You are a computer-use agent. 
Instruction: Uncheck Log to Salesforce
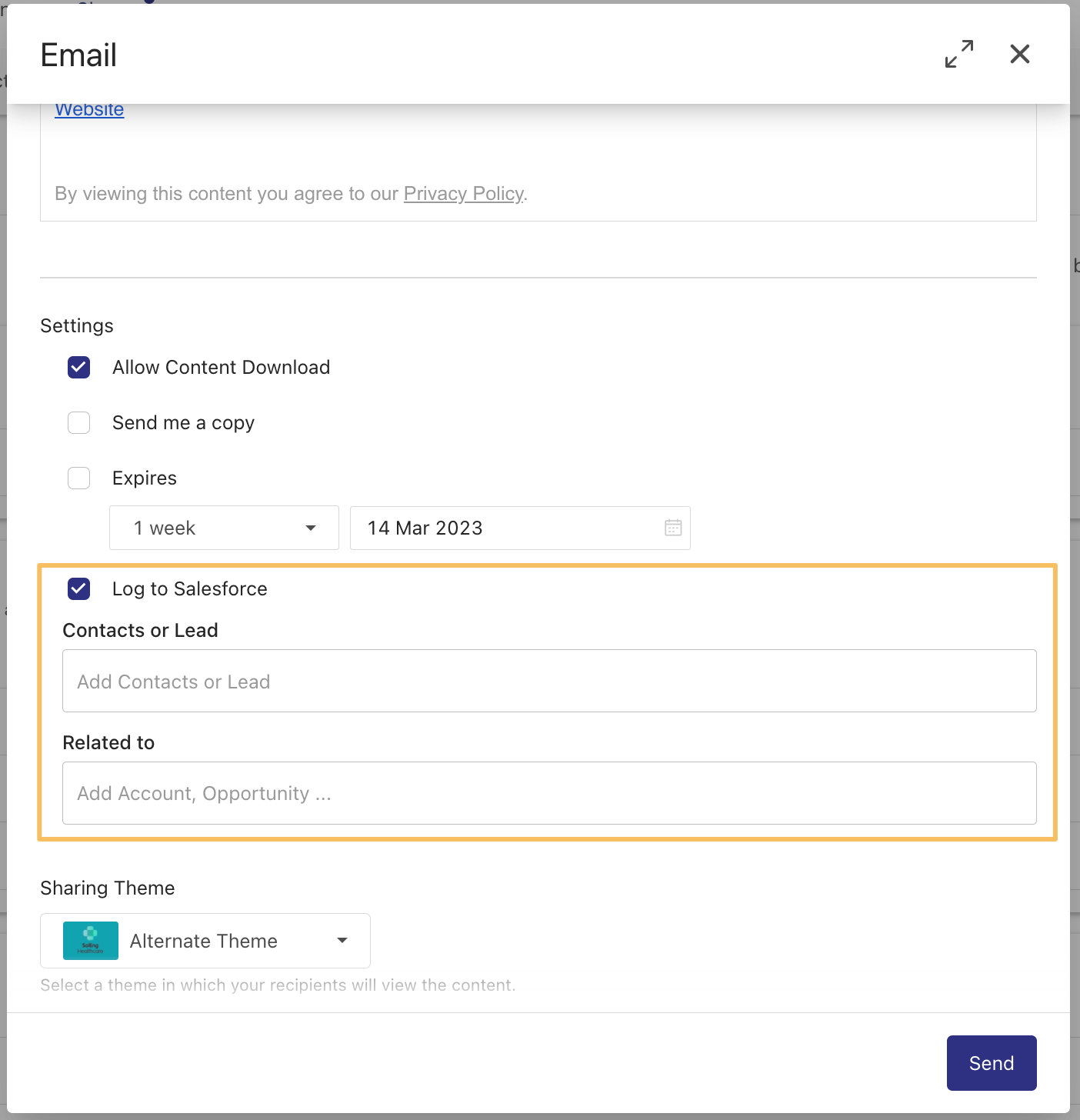click(78, 588)
